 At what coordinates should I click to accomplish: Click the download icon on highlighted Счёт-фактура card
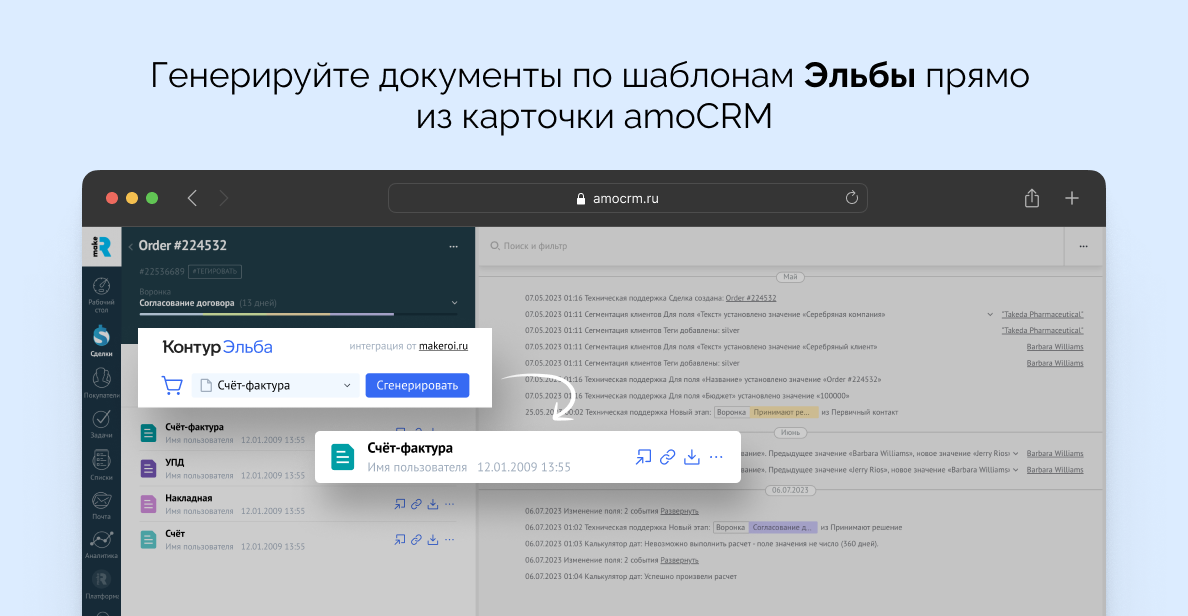(692, 457)
